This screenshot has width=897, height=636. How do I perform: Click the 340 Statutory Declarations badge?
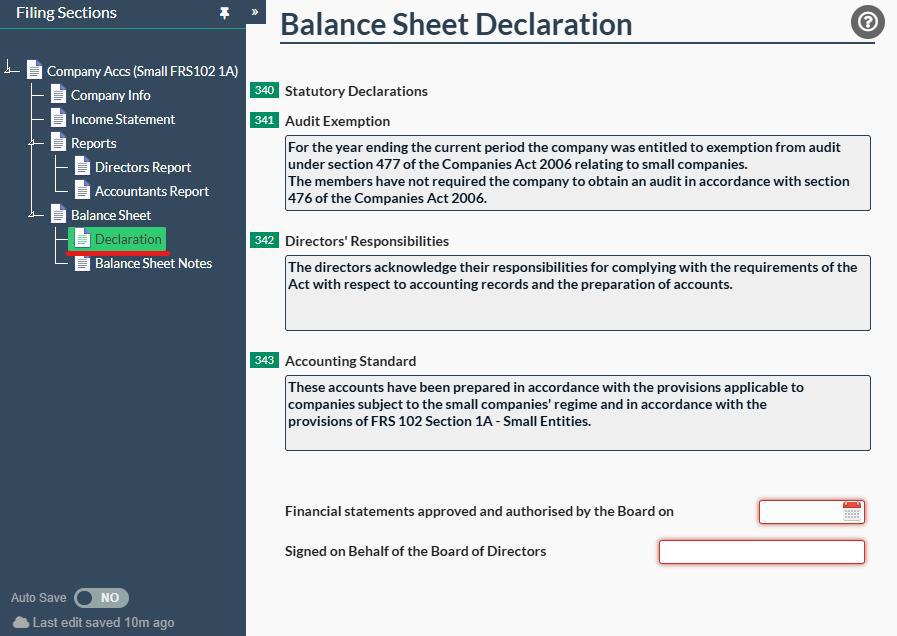coord(264,90)
